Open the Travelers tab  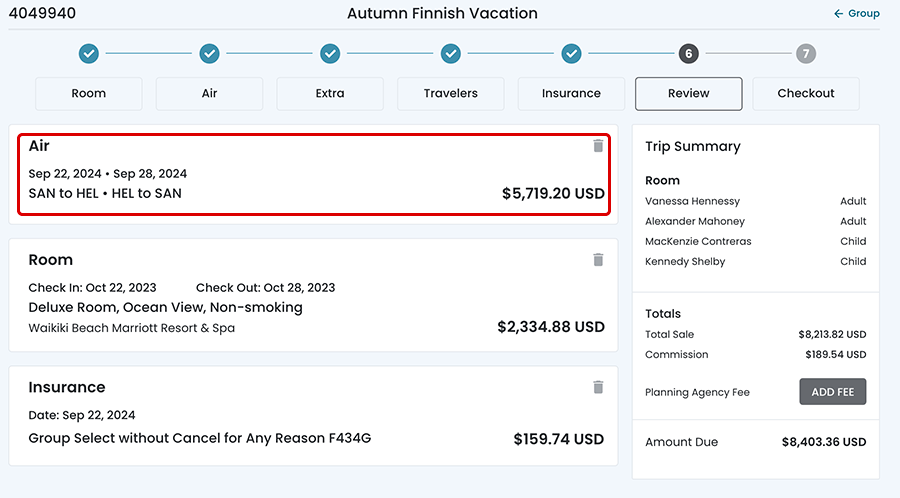point(451,93)
